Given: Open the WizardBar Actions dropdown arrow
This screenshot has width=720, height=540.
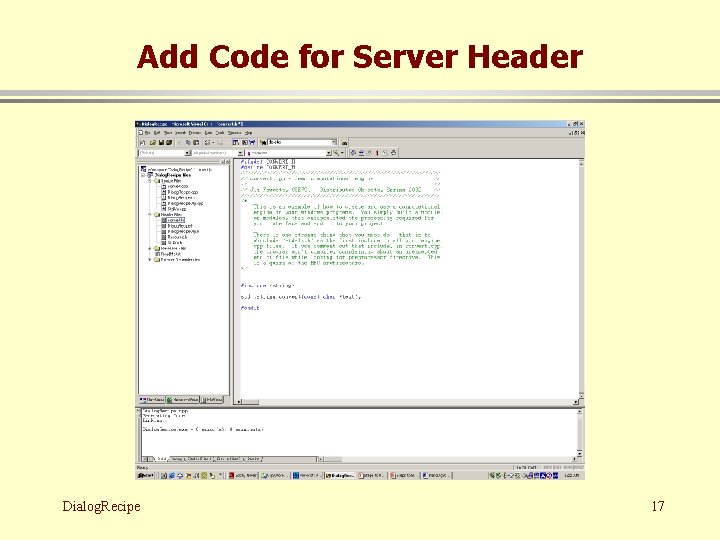Looking at the screenshot, I should [x=342, y=152].
